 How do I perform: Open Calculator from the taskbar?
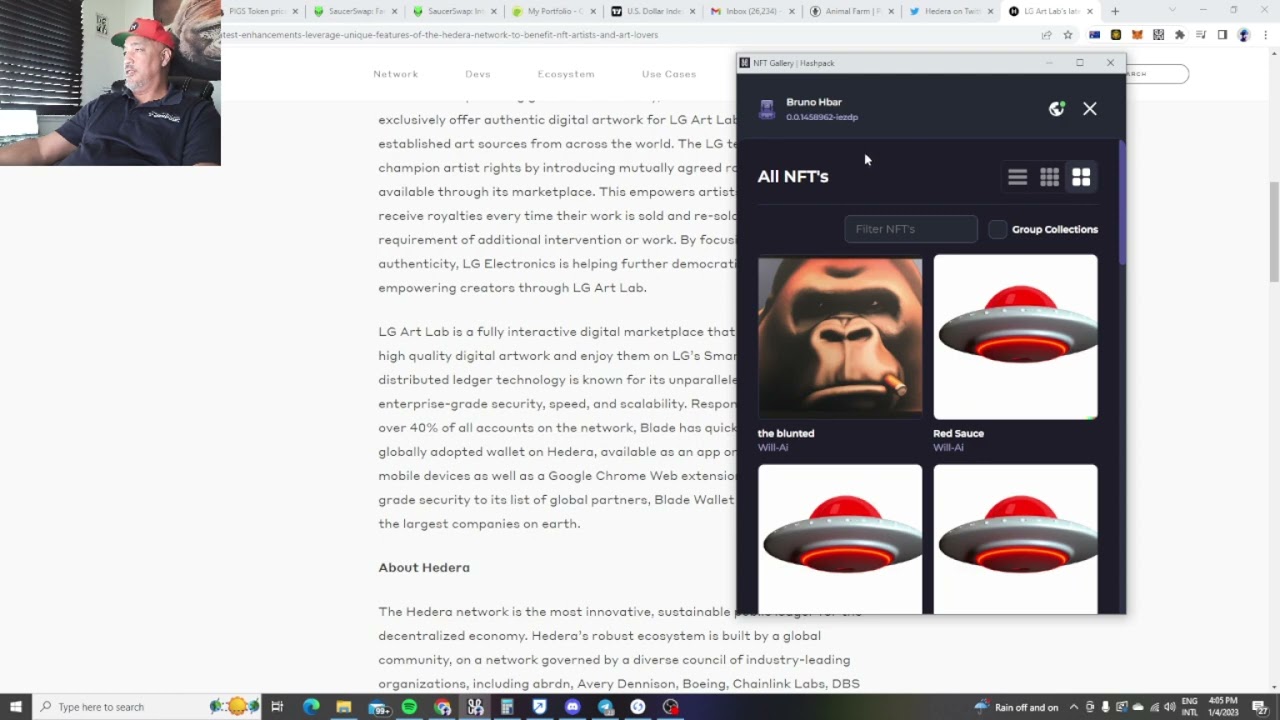click(x=507, y=707)
